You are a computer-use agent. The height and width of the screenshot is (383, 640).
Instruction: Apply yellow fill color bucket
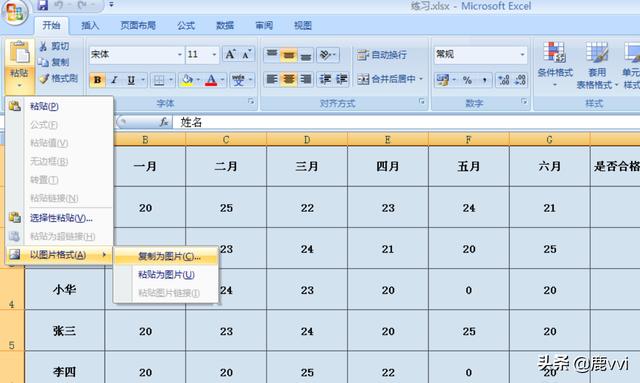[x=187, y=80]
